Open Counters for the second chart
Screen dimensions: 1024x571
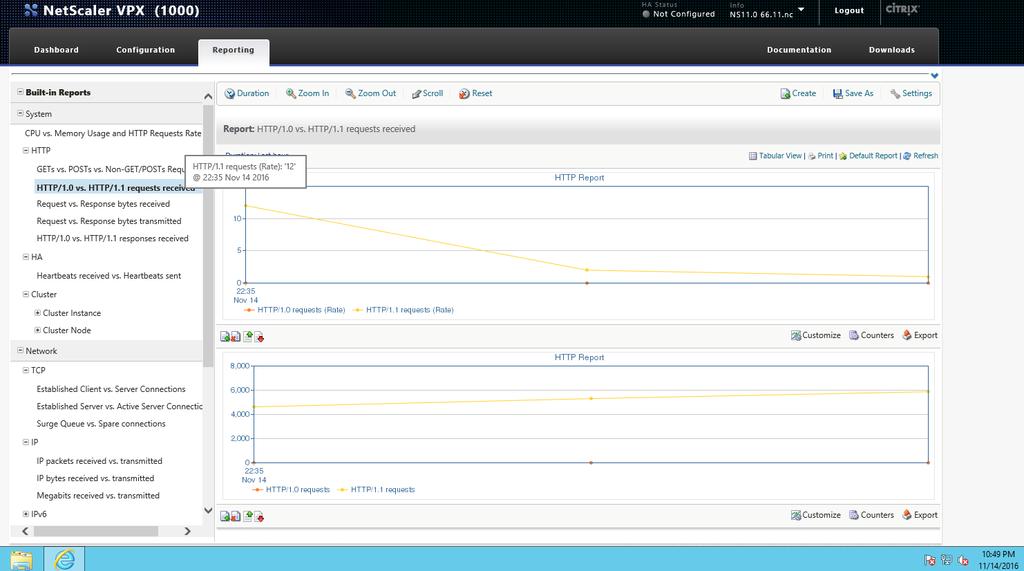coord(871,515)
